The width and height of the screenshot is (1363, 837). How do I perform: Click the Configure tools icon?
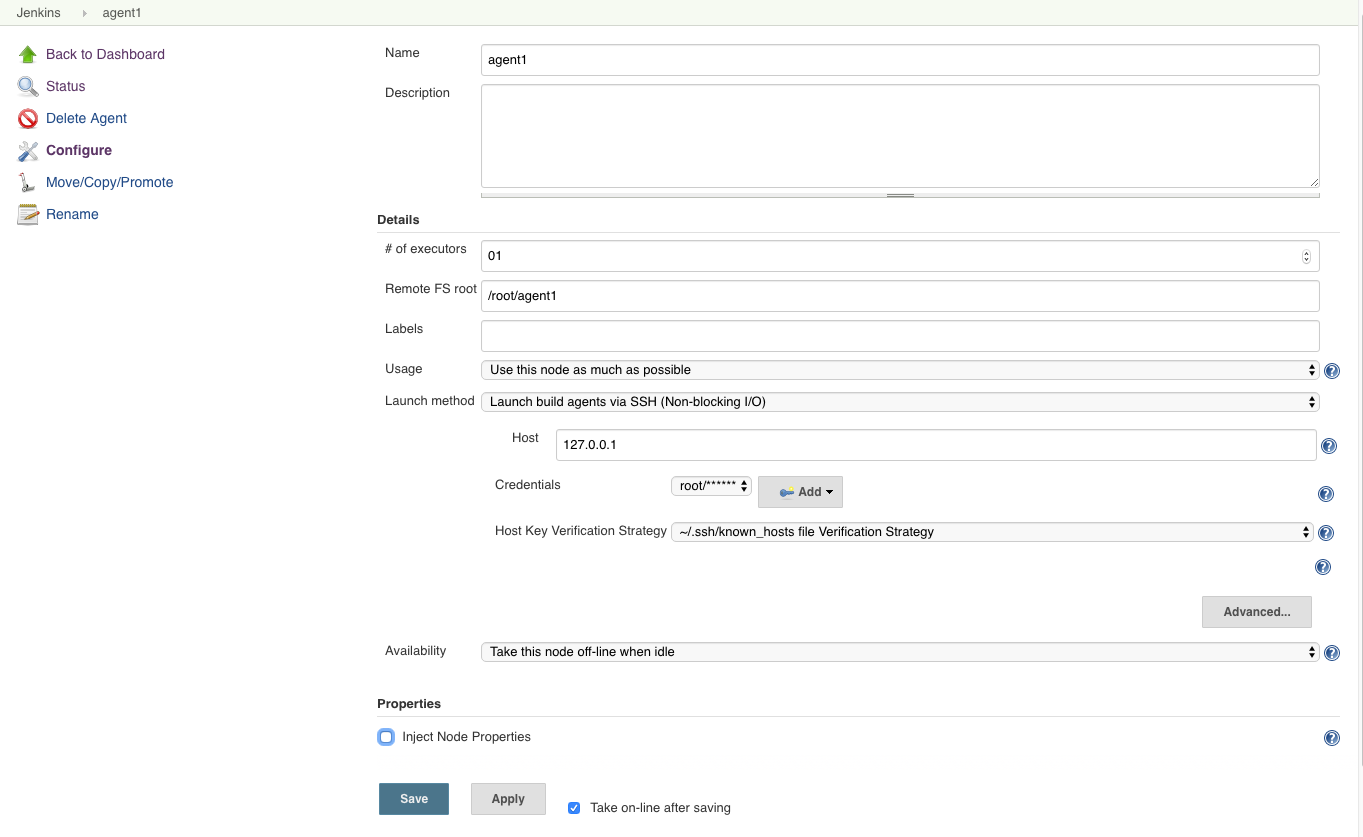(x=28, y=150)
